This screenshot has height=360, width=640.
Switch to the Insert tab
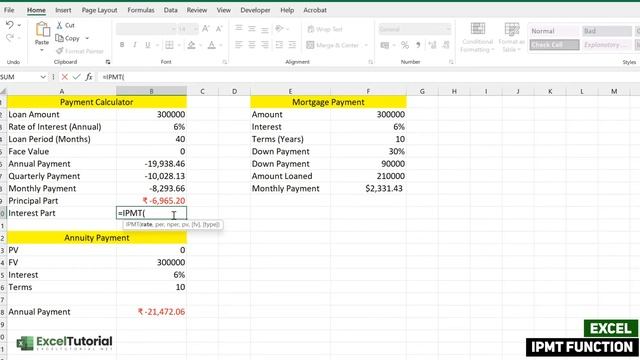[x=63, y=10]
